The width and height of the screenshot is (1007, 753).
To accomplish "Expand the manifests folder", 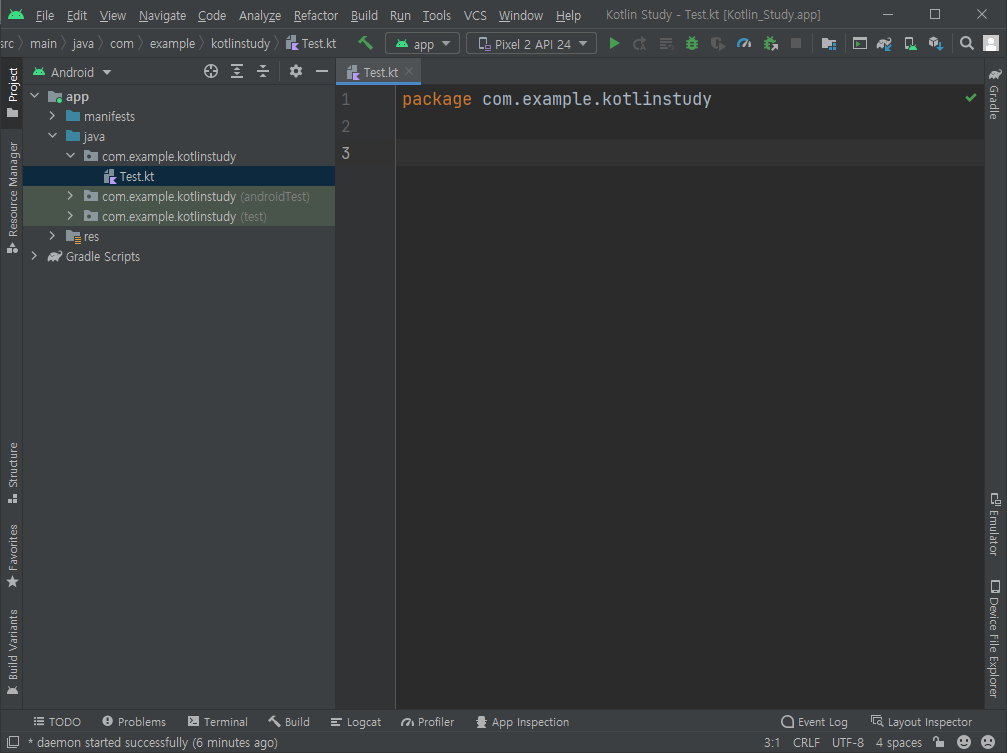I will pyautogui.click(x=52, y=116).
